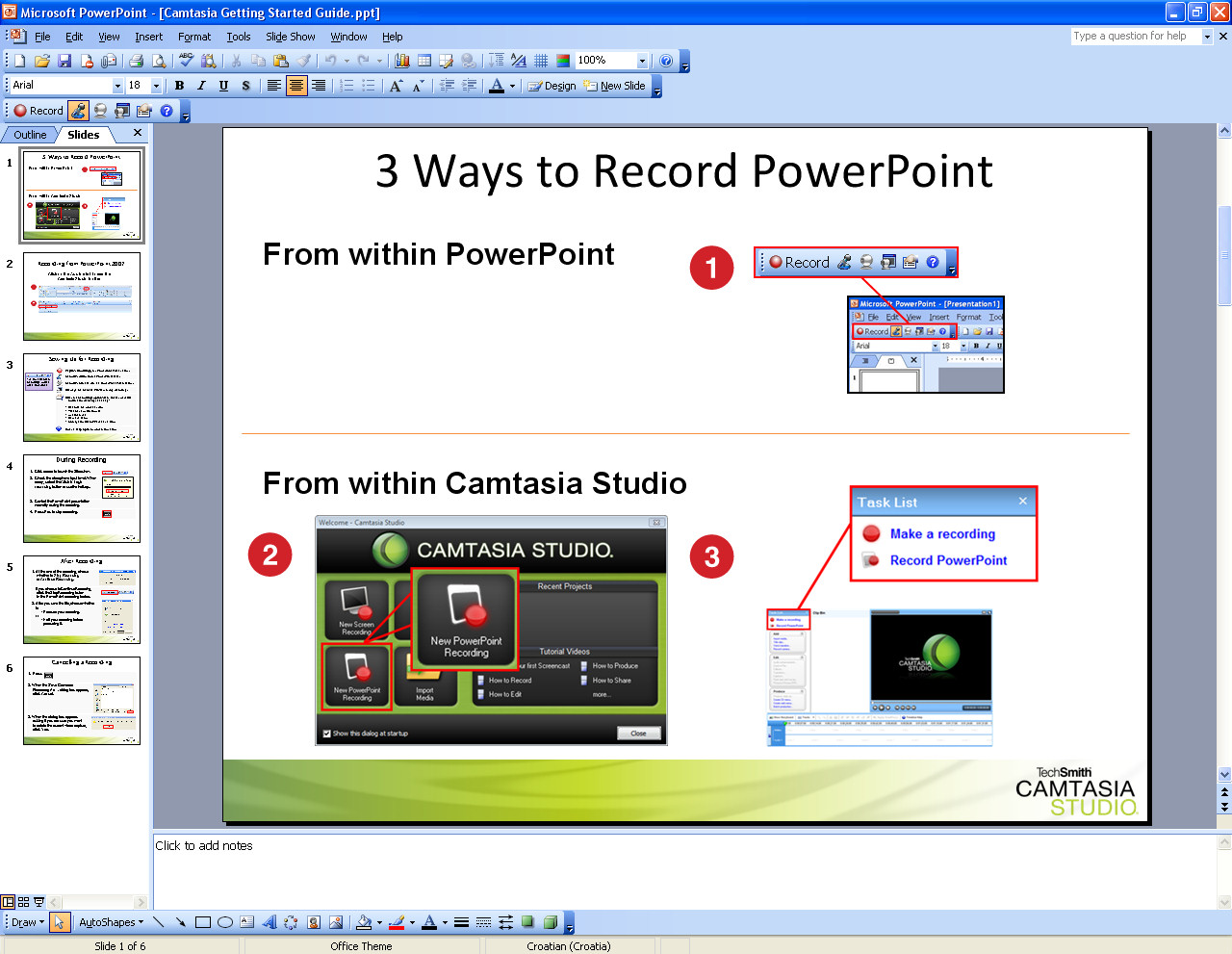1232x954 pixels.
Task: Insert a table from the toolbar
Action: click(423, 61)
